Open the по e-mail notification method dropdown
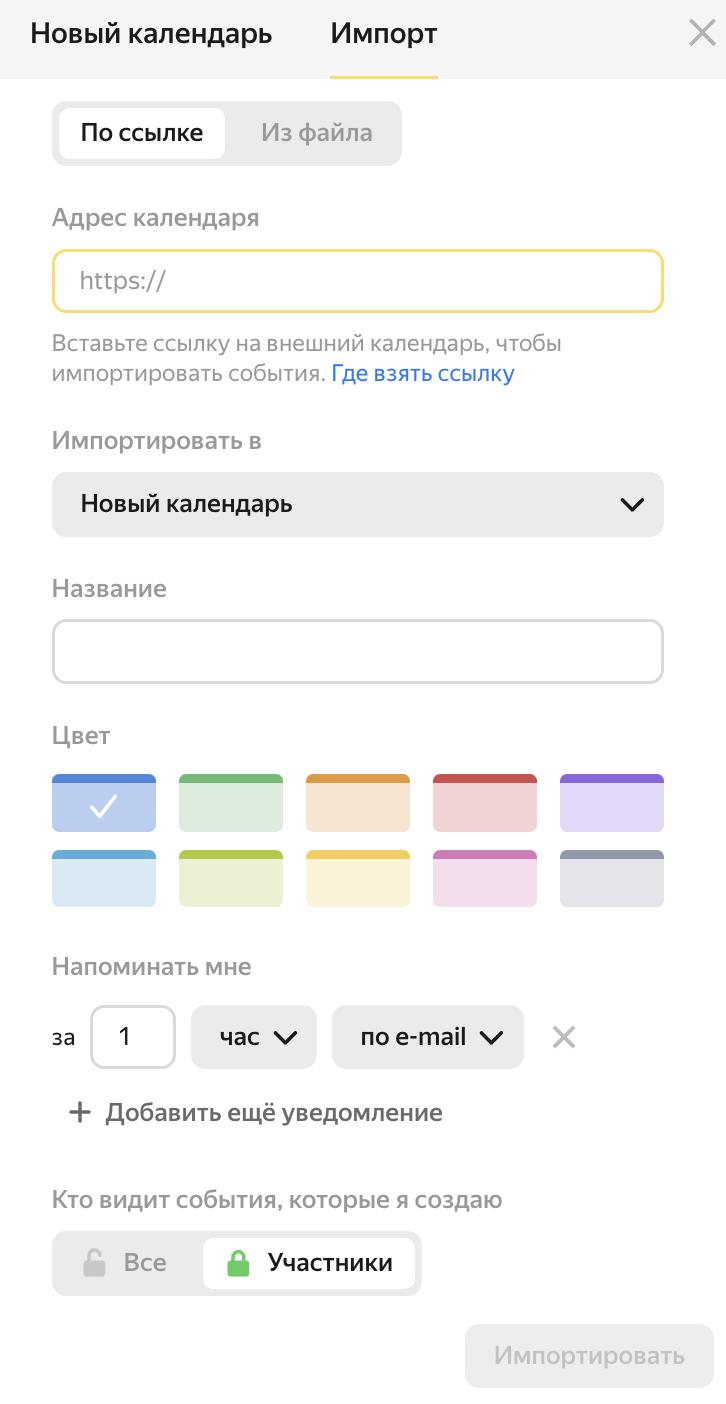Image resolution: width=726 pixels, height=1404 pixels. pos(428,1037)
